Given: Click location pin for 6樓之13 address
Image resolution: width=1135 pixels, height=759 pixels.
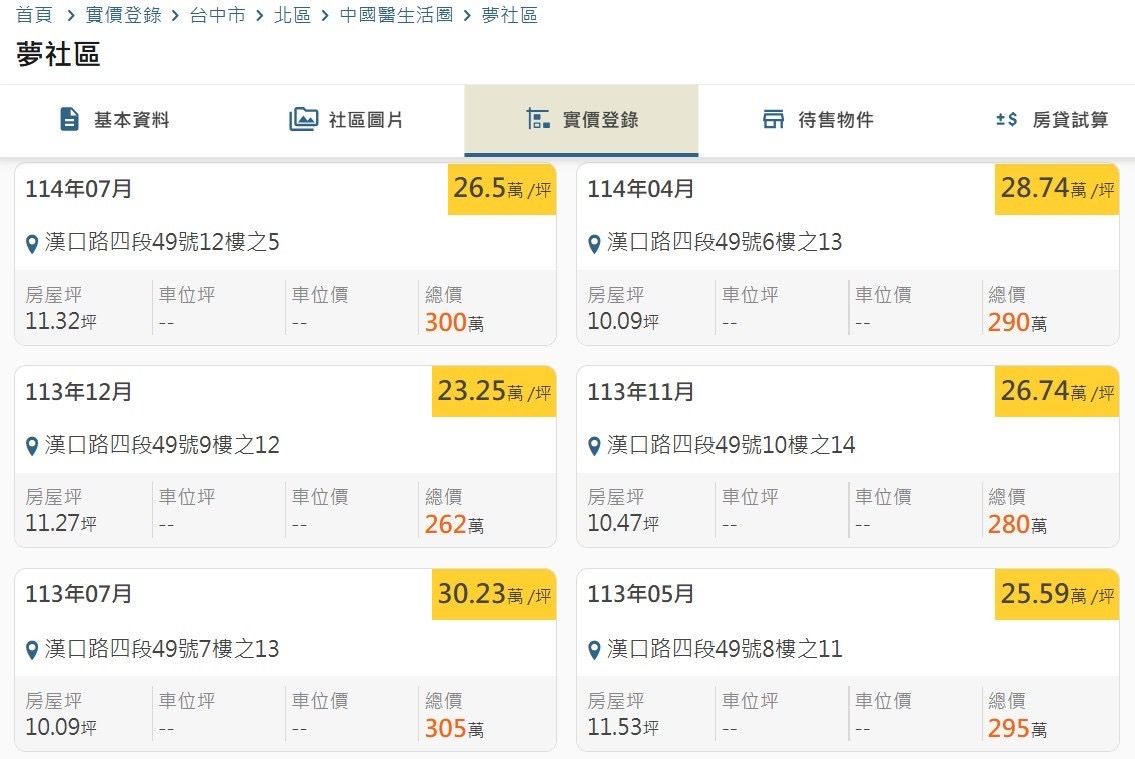Looking at the screenshot, I should click(594, 244).
